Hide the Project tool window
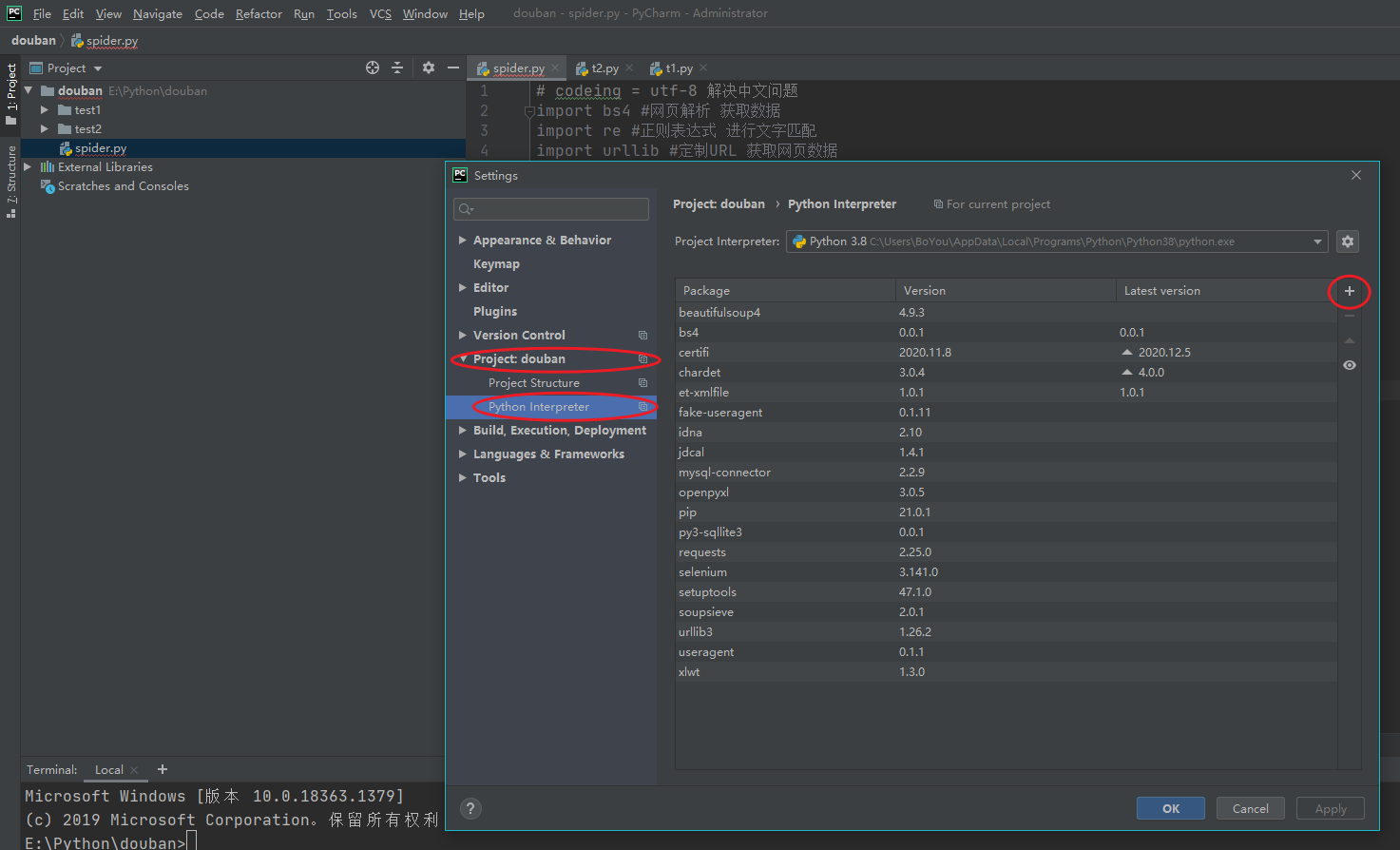The width and height of the screenshot is (1400, 850). (453, 68)
